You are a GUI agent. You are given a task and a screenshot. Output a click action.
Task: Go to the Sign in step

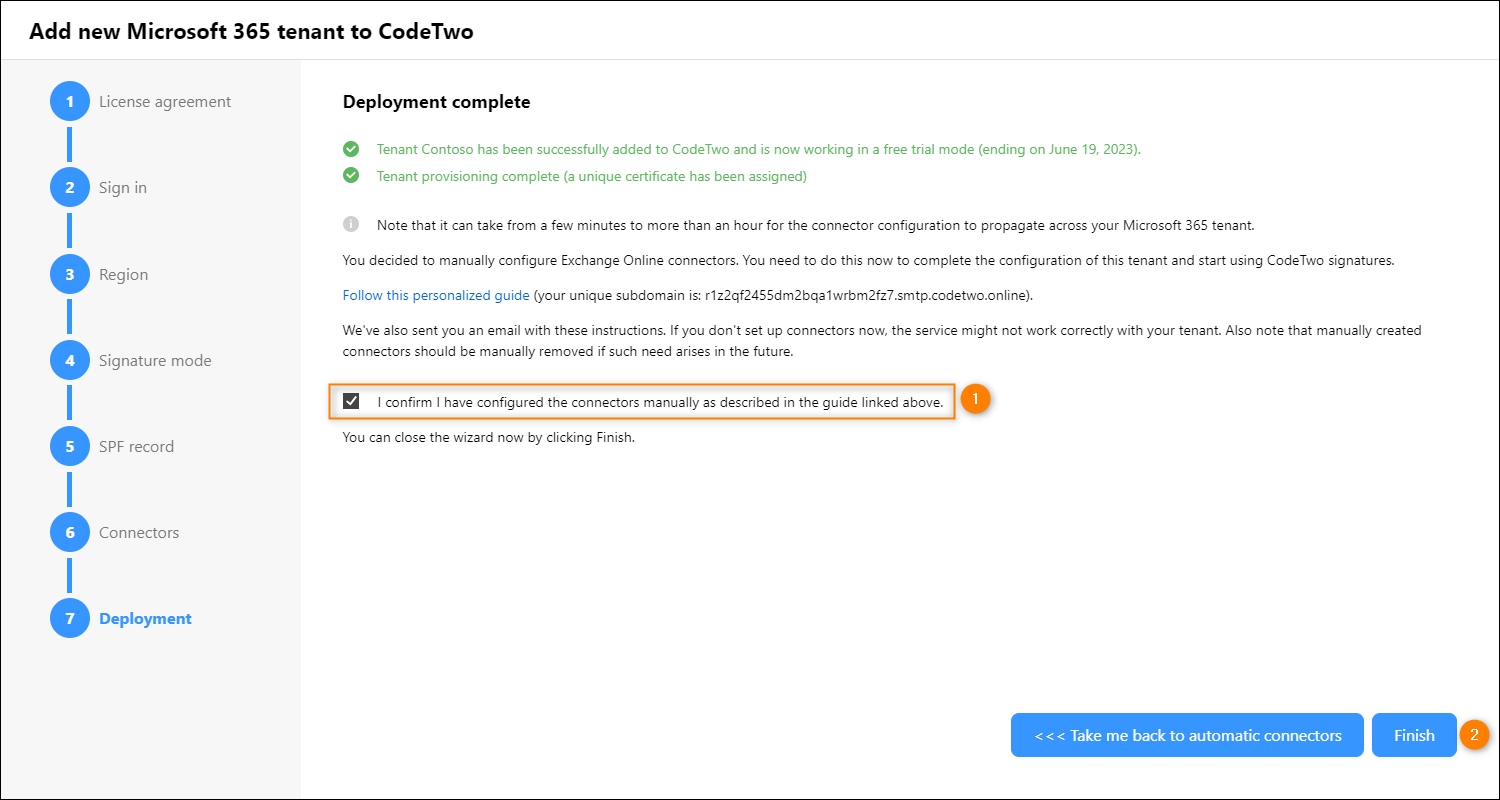(x=123, y=188)
